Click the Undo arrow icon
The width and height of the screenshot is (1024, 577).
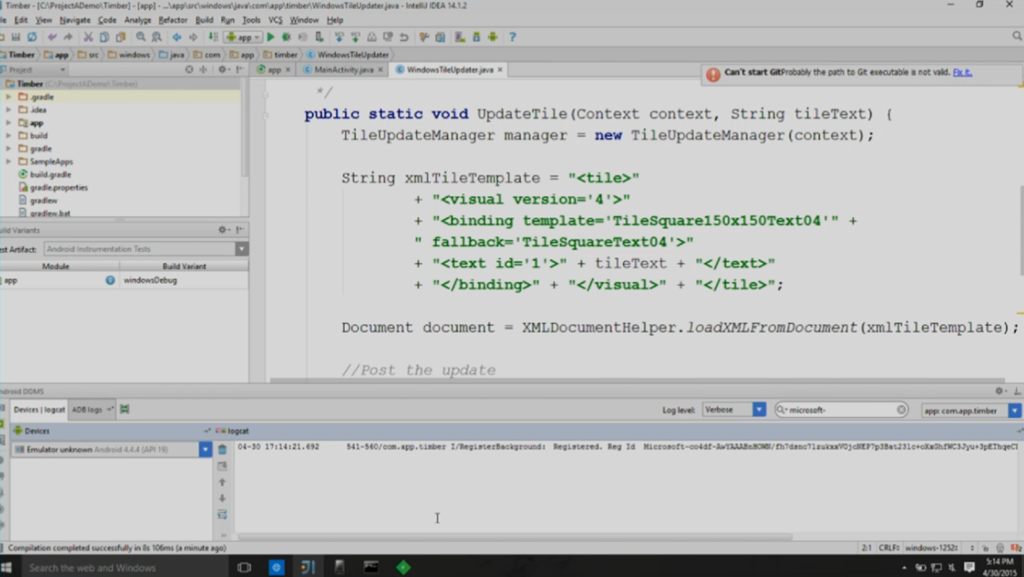coord(52,37)
